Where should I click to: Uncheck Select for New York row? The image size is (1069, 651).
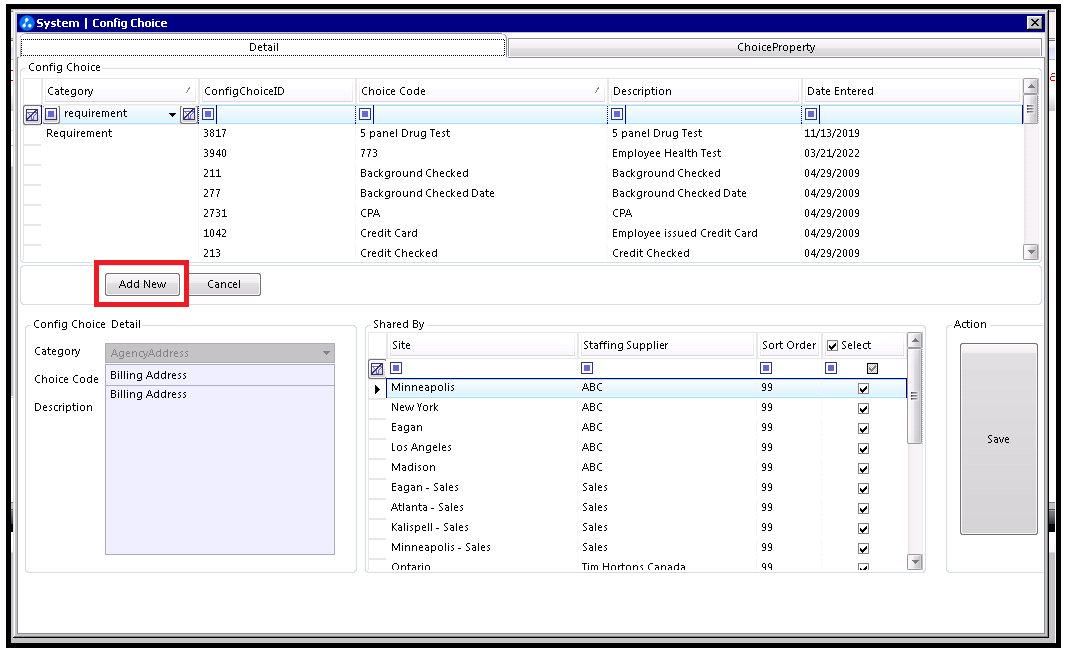[x=863, y=408]
